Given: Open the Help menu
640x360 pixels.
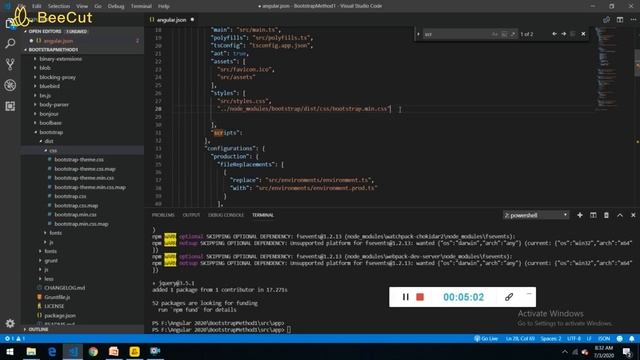Looking at the screenshot, I should coord(164,6).
